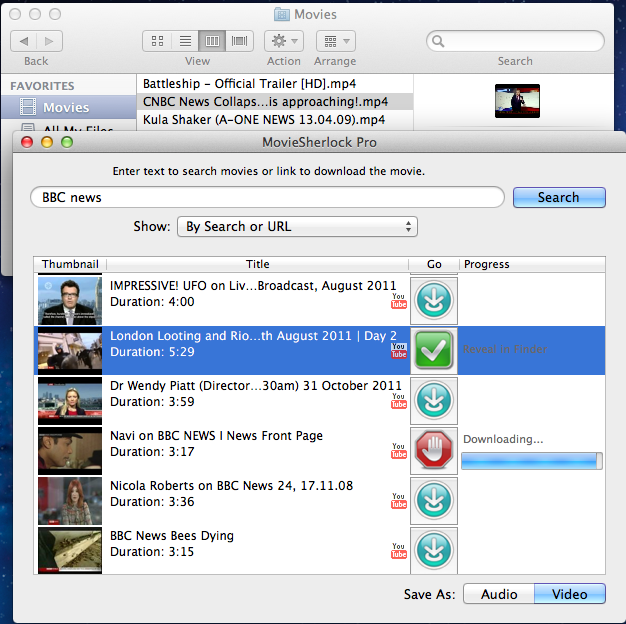Image resolution: width=626 pixels, height=624 pixels.
Task: Switch Finder to icon view
Action: pyautogui.click(x=157, y=41)
